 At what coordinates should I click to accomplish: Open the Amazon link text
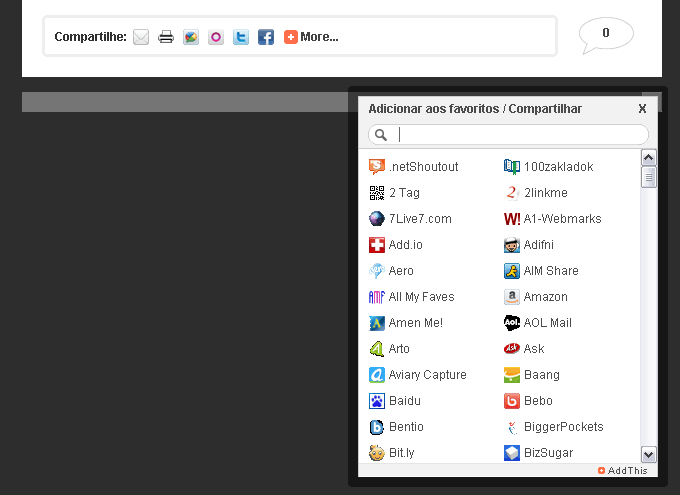tap(546, 297)
